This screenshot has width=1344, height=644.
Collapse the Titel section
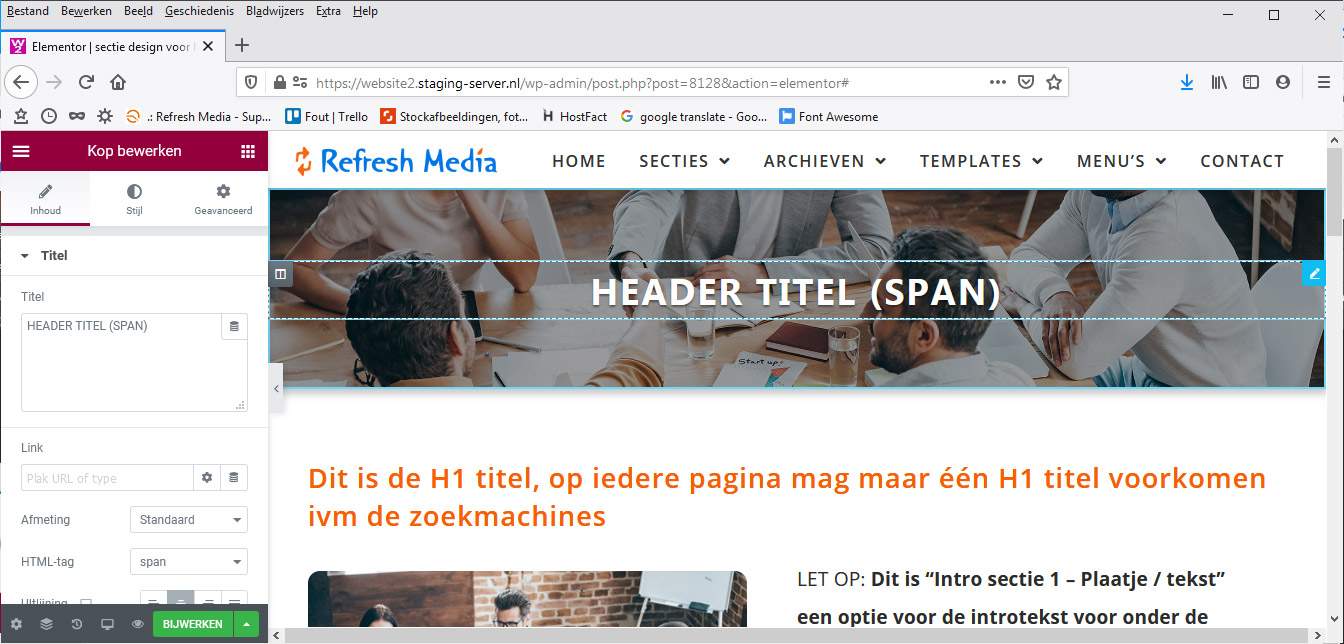click(x=25, y=256)
